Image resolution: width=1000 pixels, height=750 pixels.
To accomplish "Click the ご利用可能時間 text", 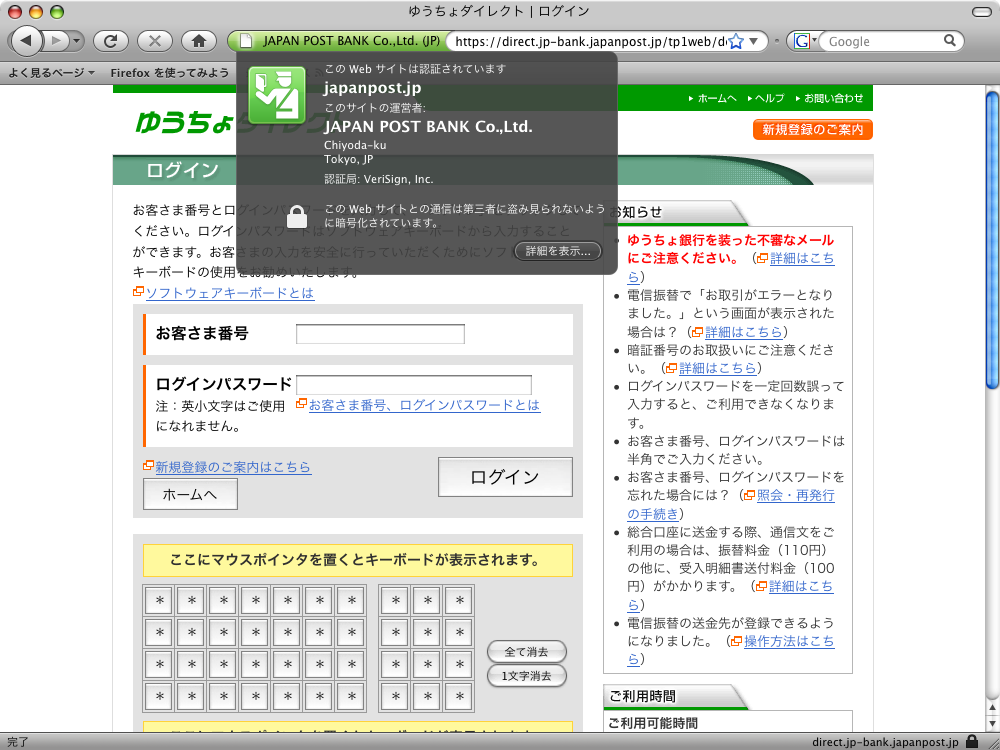I will point(652,723).
